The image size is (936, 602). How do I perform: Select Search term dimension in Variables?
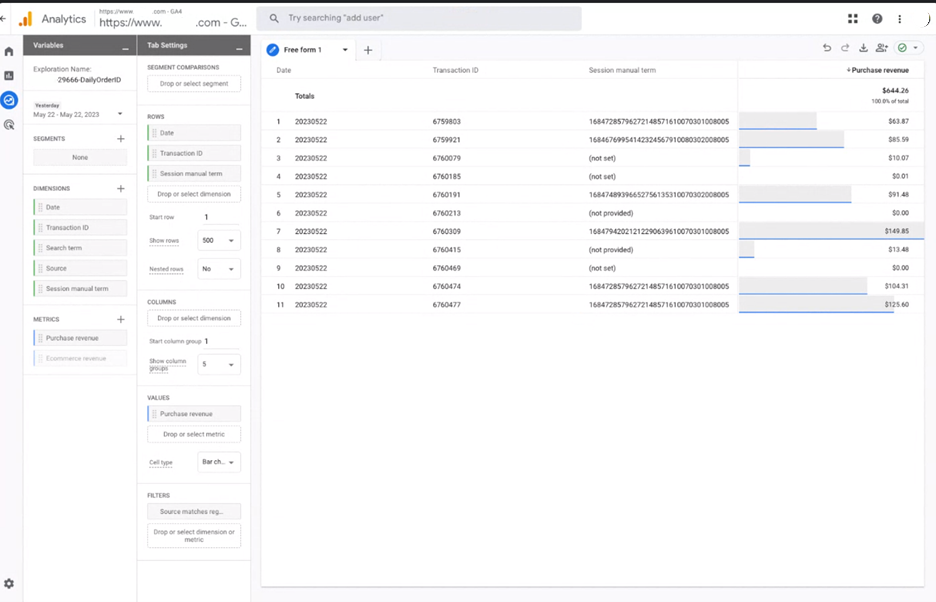click(80, 248)
